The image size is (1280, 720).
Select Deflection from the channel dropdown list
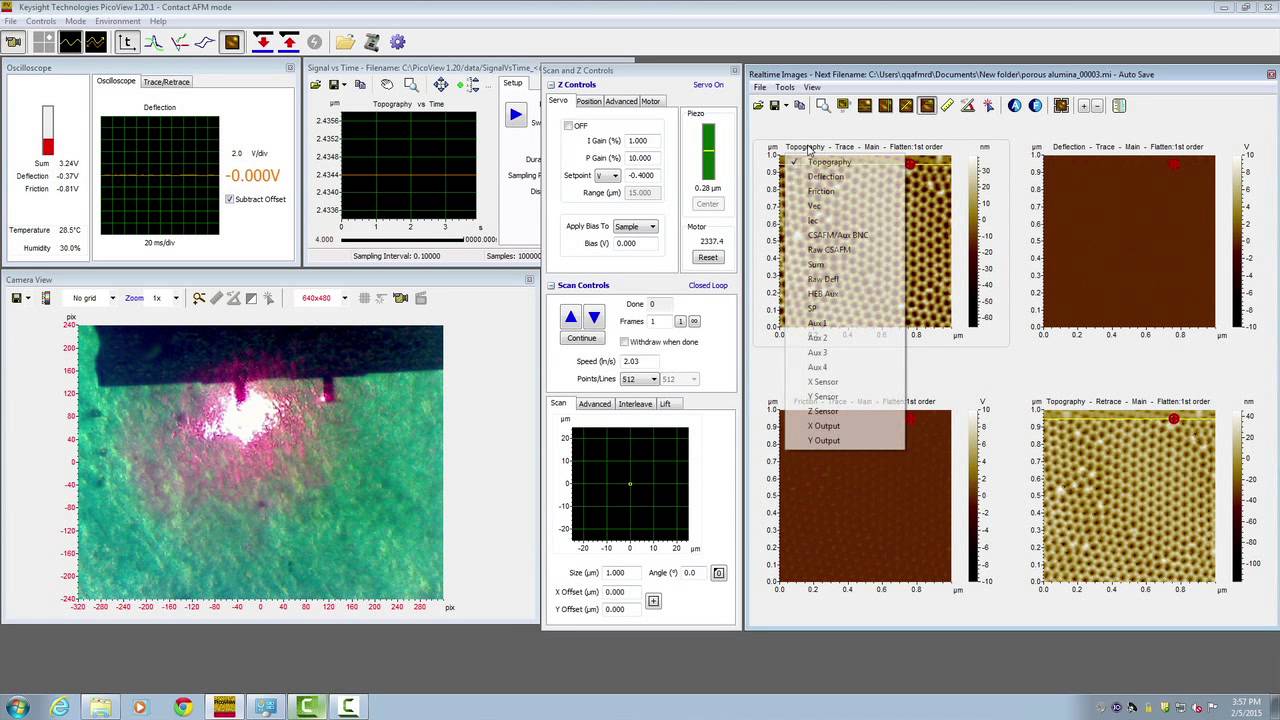(826, 176)
